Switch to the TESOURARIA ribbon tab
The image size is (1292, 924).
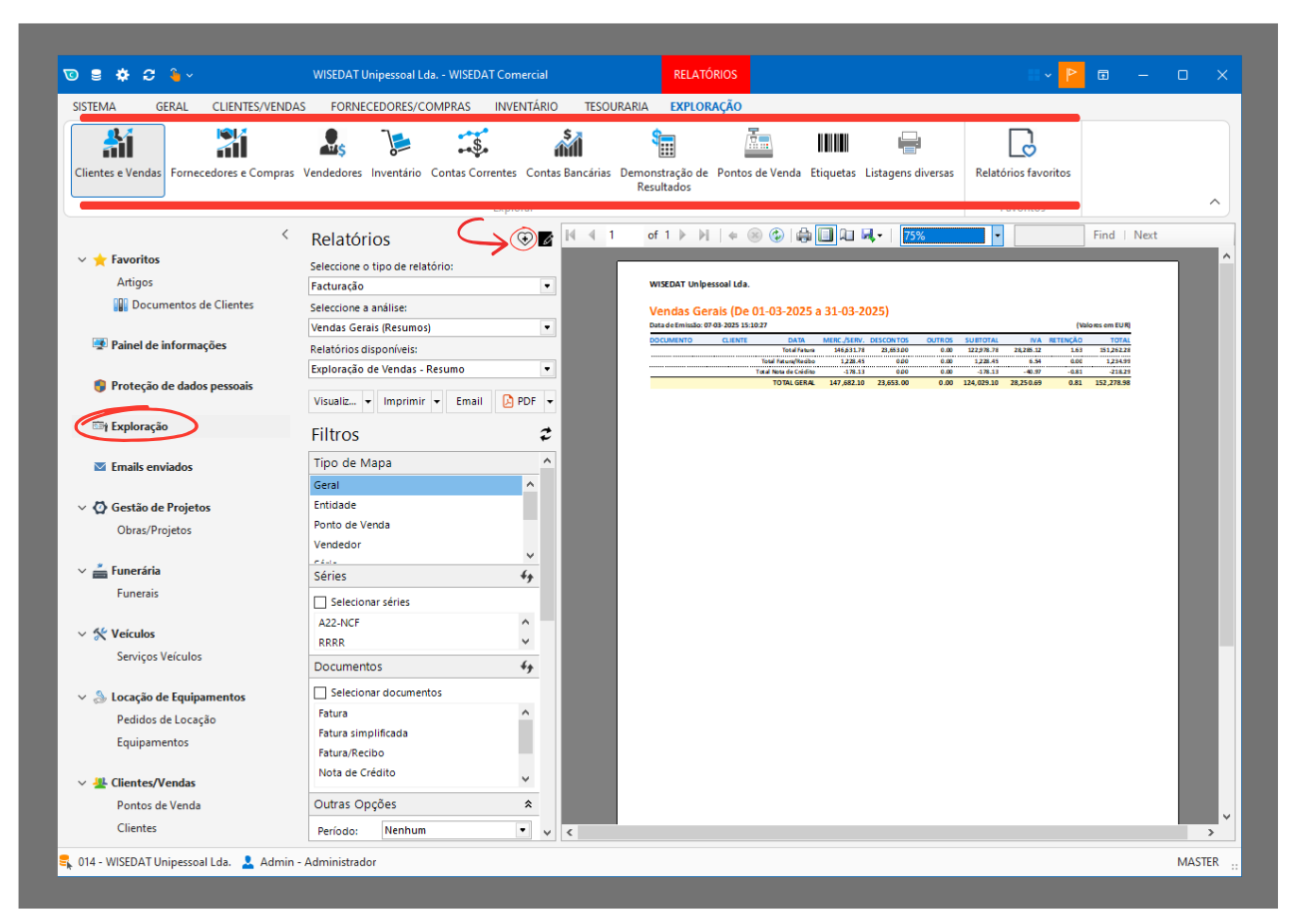[x=616, y=107]
